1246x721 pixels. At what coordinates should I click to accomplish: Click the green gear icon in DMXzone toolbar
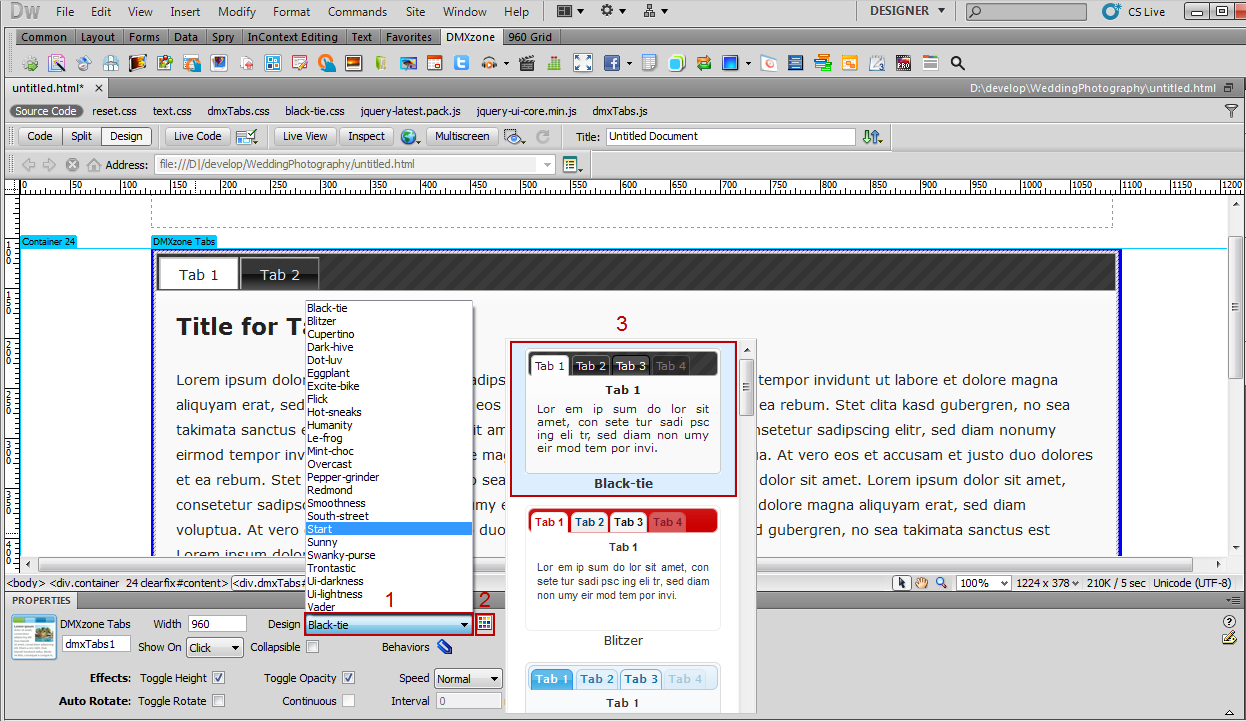[x=30, y=63]
